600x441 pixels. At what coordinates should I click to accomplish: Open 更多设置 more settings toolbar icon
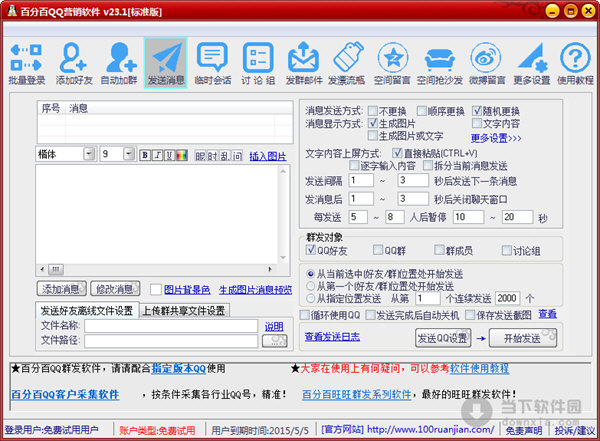coord(532,64)
